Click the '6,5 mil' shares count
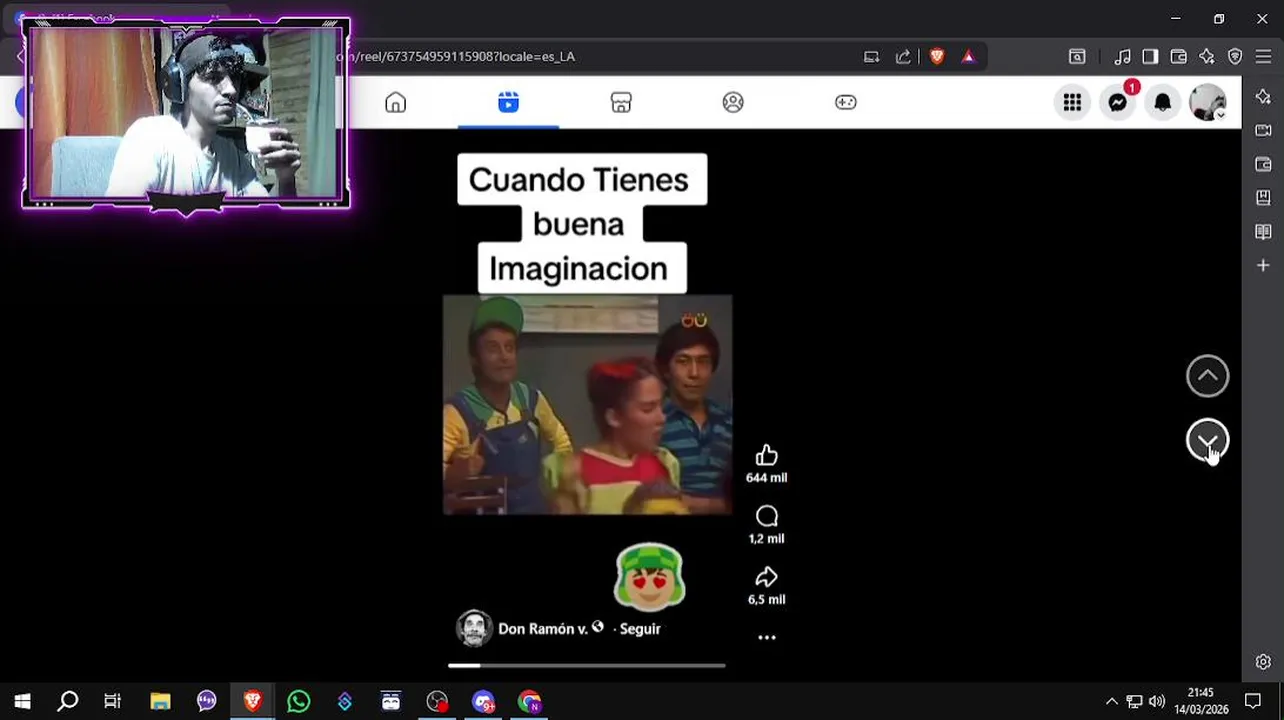 767,600
